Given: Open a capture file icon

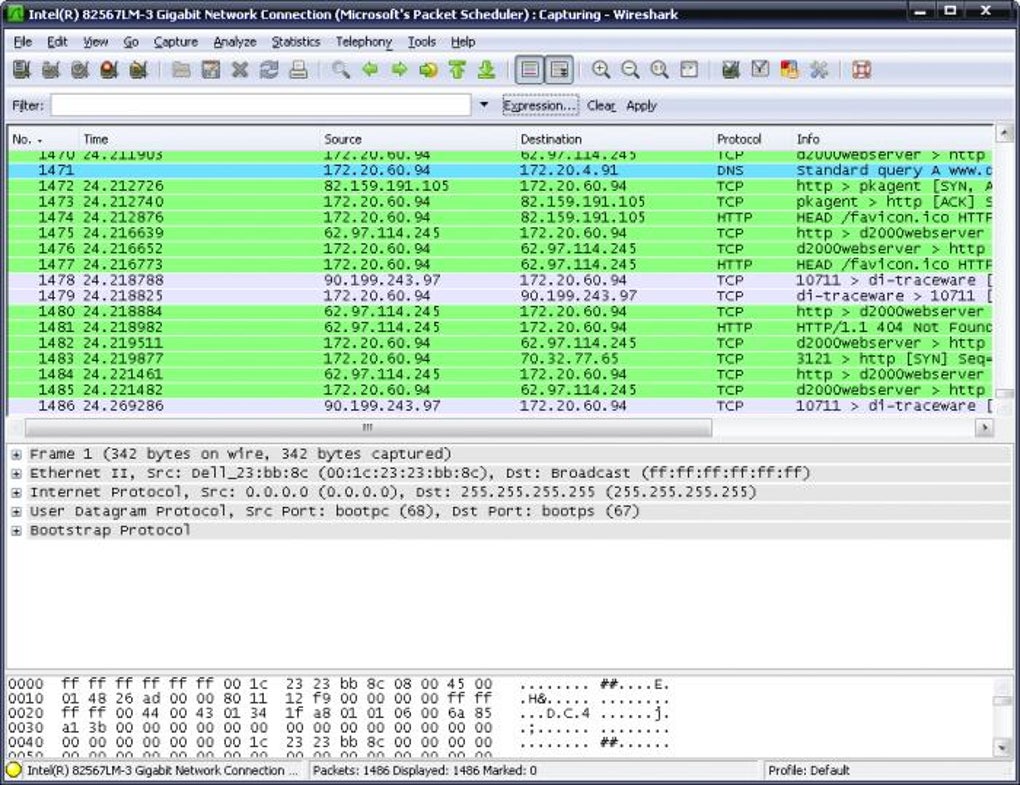Looking at the screenshot, I should click(181, 70).
